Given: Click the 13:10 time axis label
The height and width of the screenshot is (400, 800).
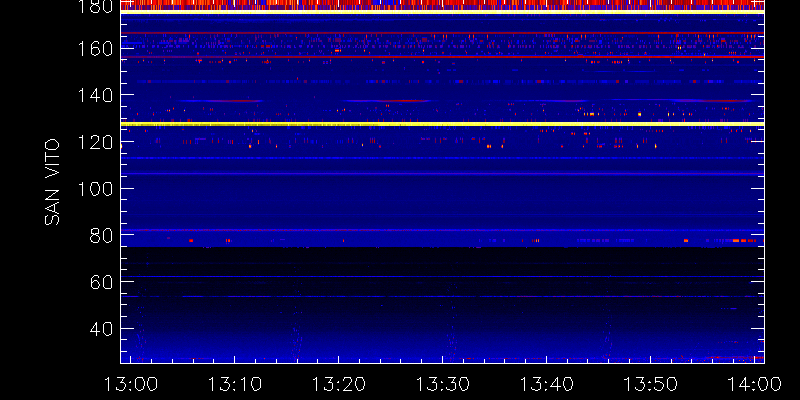Looking at the screenshot, I should (234, 384).
